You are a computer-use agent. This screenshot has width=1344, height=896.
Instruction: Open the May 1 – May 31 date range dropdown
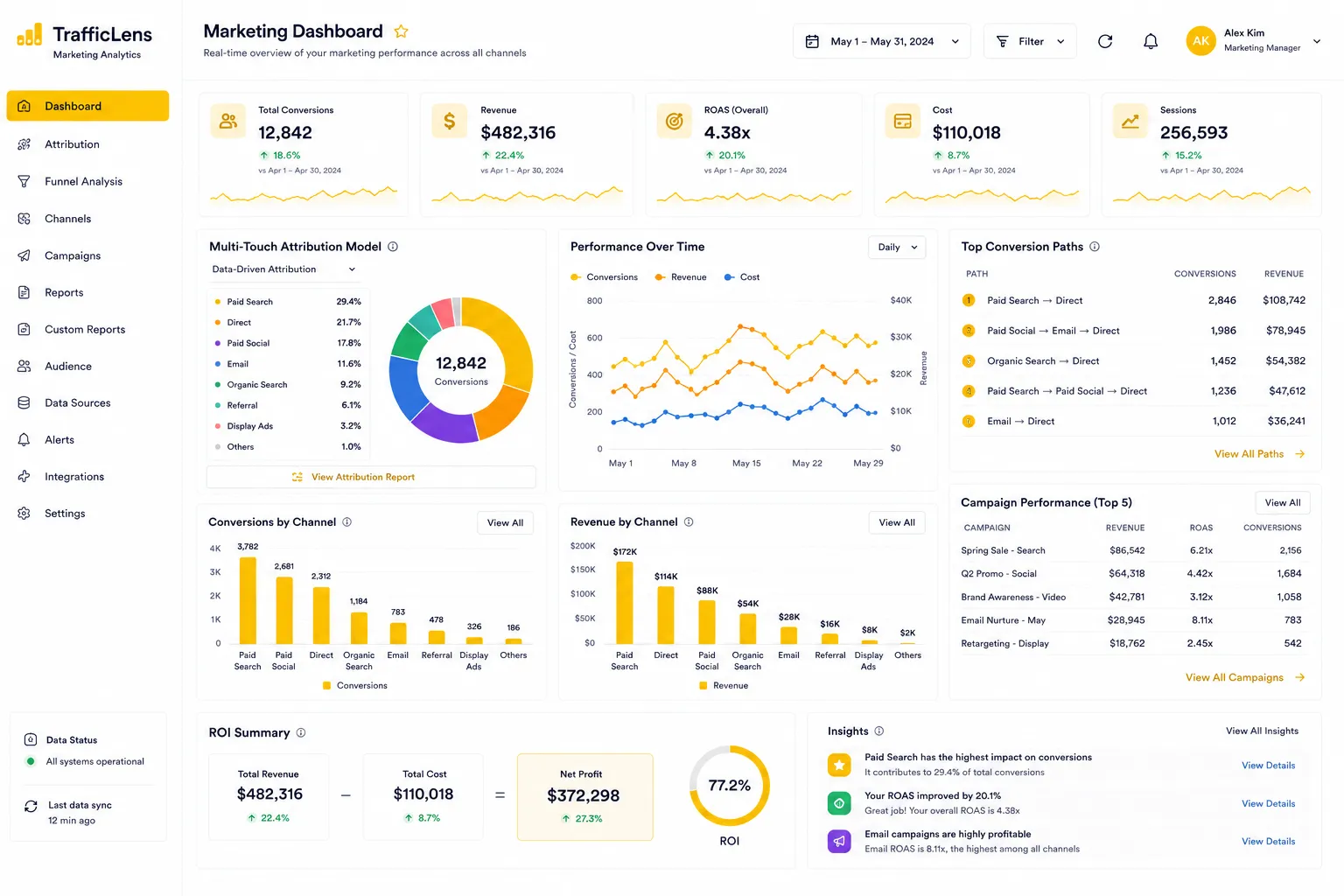[x=882, y=41]
